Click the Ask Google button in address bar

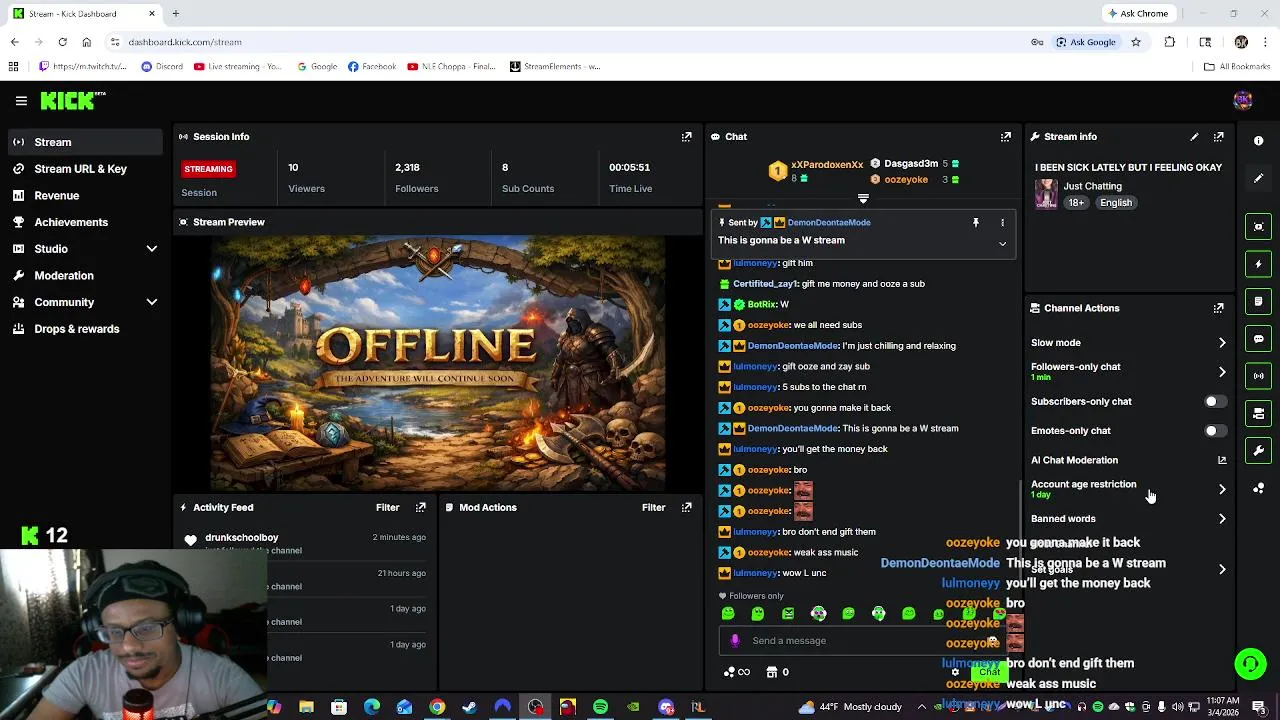[1086, 42]
